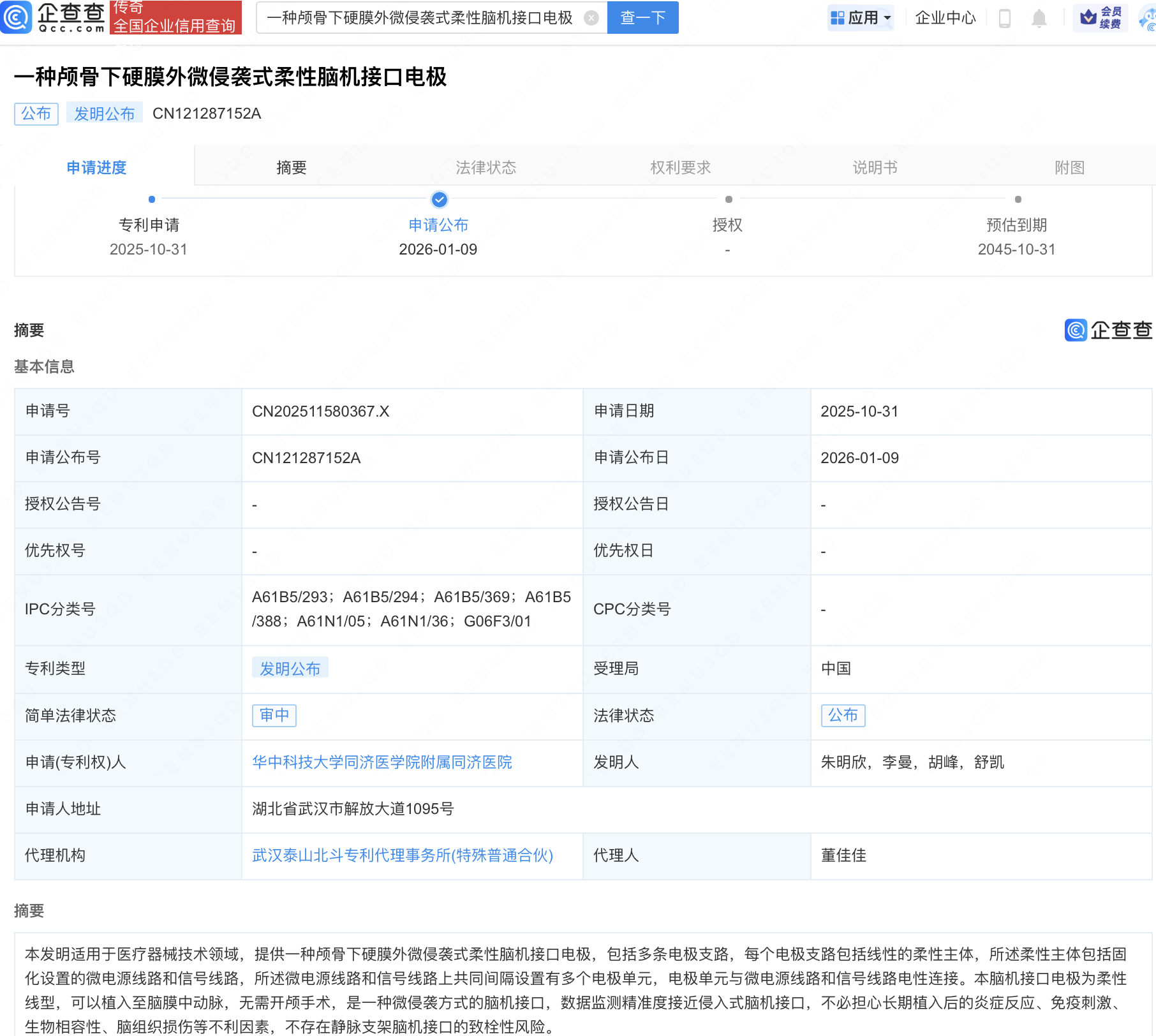Open the 法律状态 tab
1156x1036 pixels.
click(x=485, y=167)
